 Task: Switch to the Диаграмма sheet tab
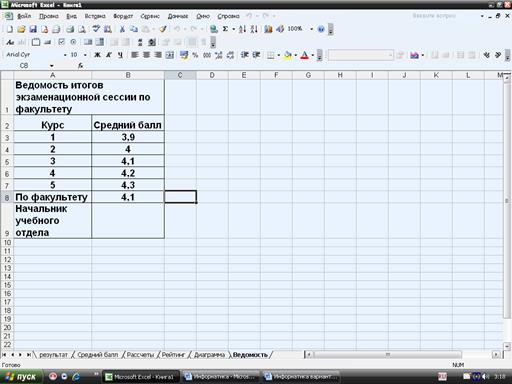point(209,355)
